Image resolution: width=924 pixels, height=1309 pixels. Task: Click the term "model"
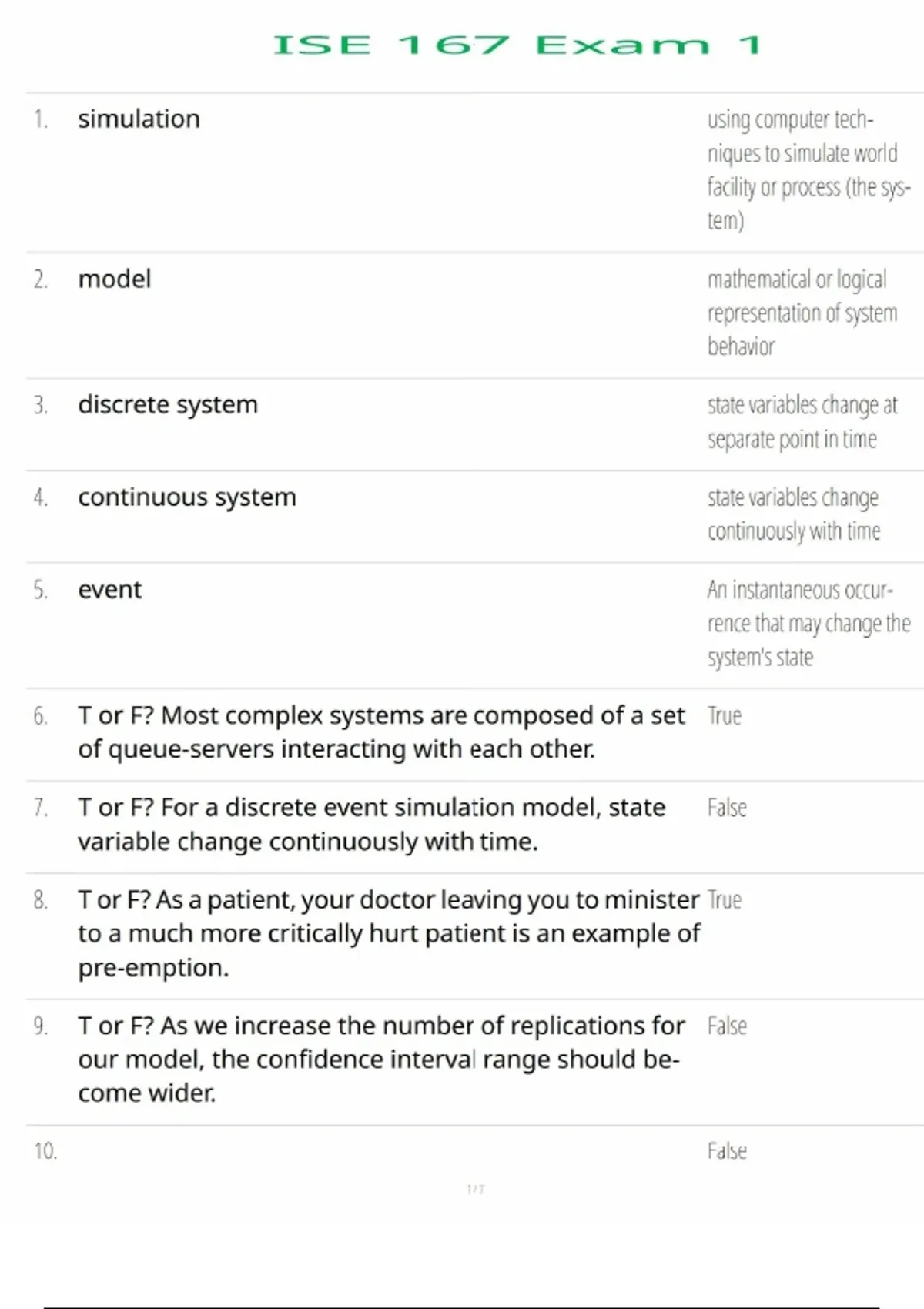click(114, 280)
